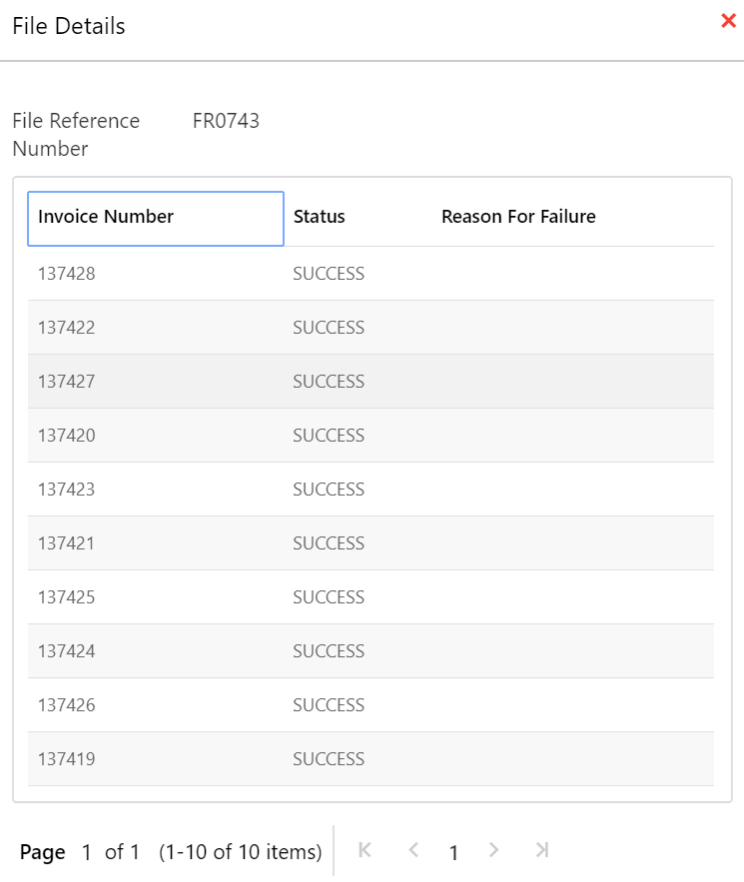Viewport: 744px width, 882px height.
Task: Click the page number input field
Action: [x=87, y=852]
